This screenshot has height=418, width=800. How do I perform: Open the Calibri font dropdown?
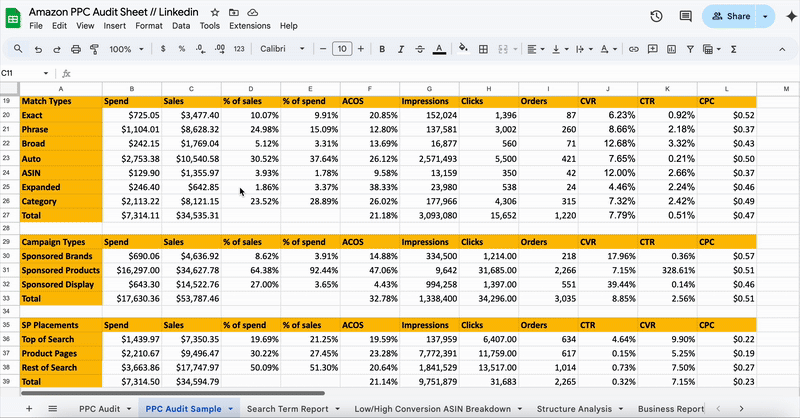point(283,49)
